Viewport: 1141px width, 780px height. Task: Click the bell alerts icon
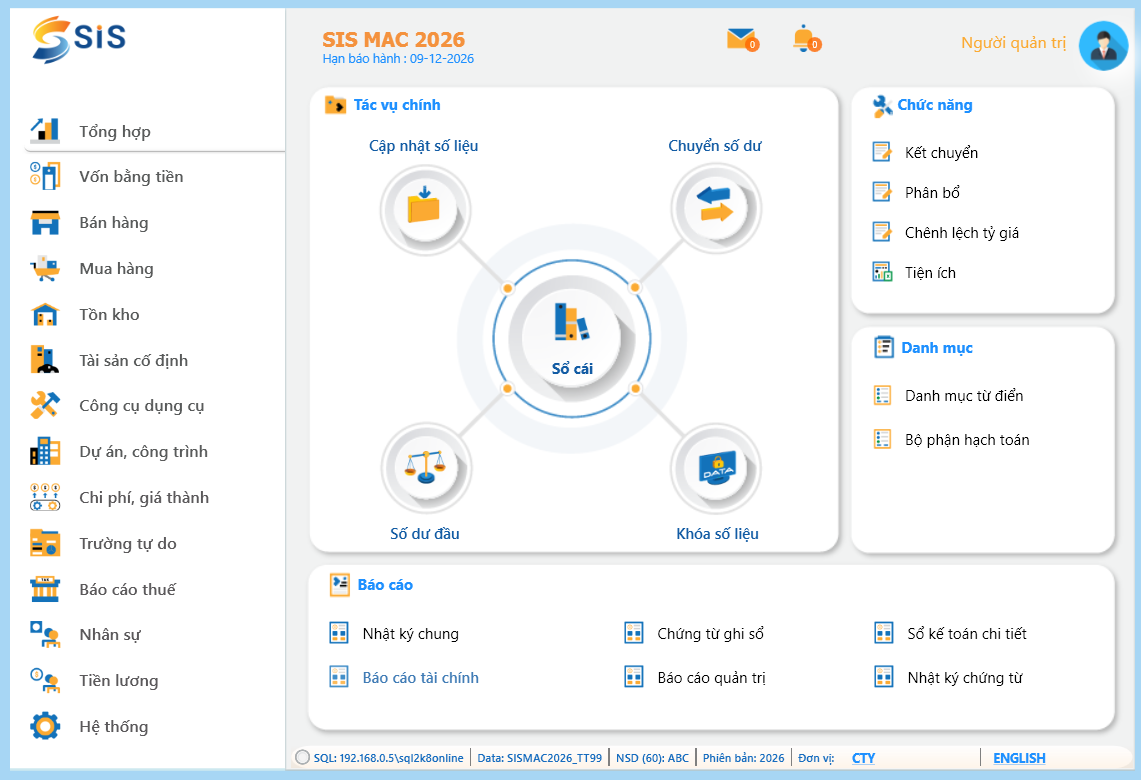[804, 40]
